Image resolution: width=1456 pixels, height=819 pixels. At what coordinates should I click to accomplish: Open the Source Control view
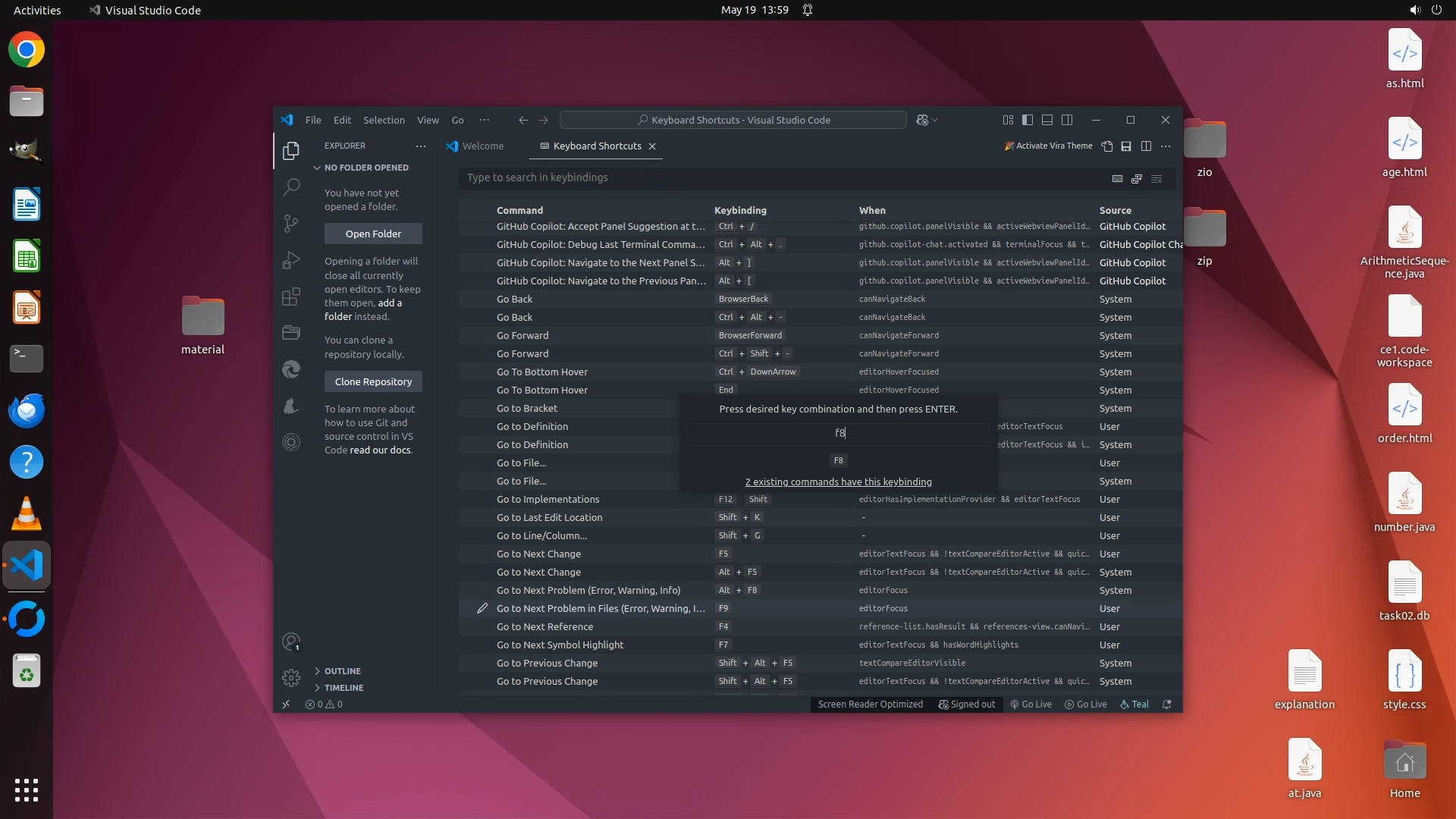291,223
